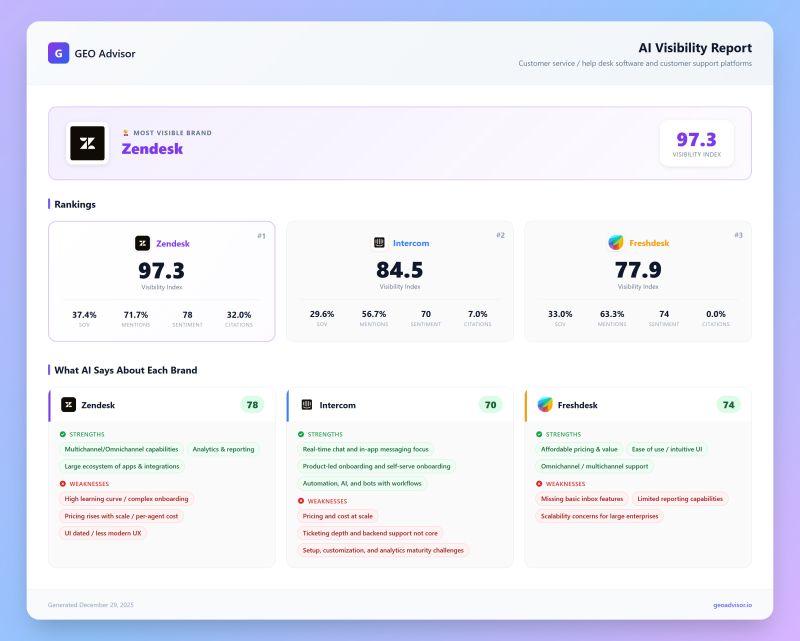Select the Missing basic inbox features tag
Viewport: 800px width, 641px height.
pyautogui.click(x=582, y=499)
